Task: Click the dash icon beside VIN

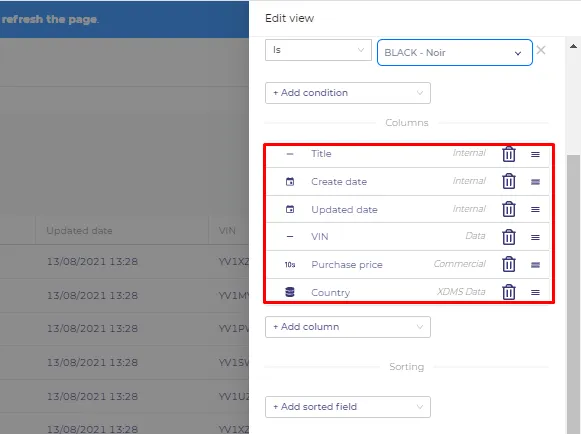Action: (290, 236)
